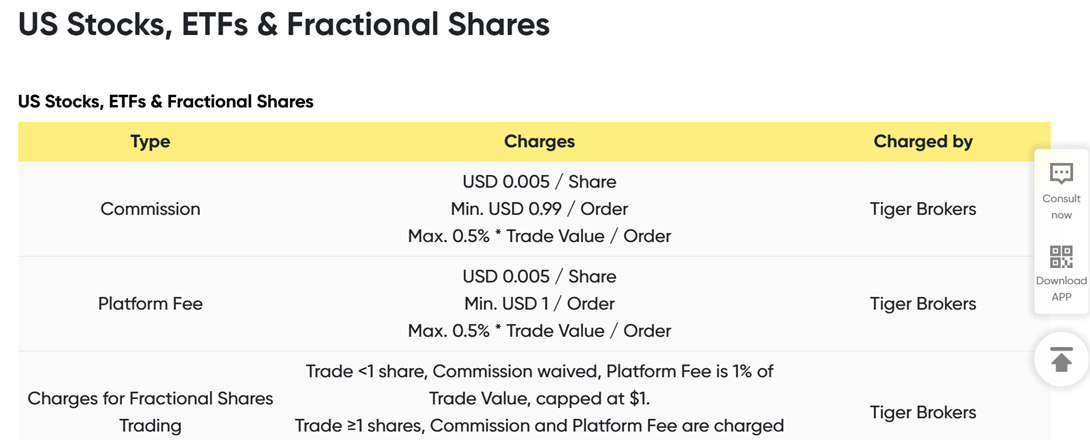
Task: Click the Download APP QR code icon
Action: click(x=1061, y=256)
